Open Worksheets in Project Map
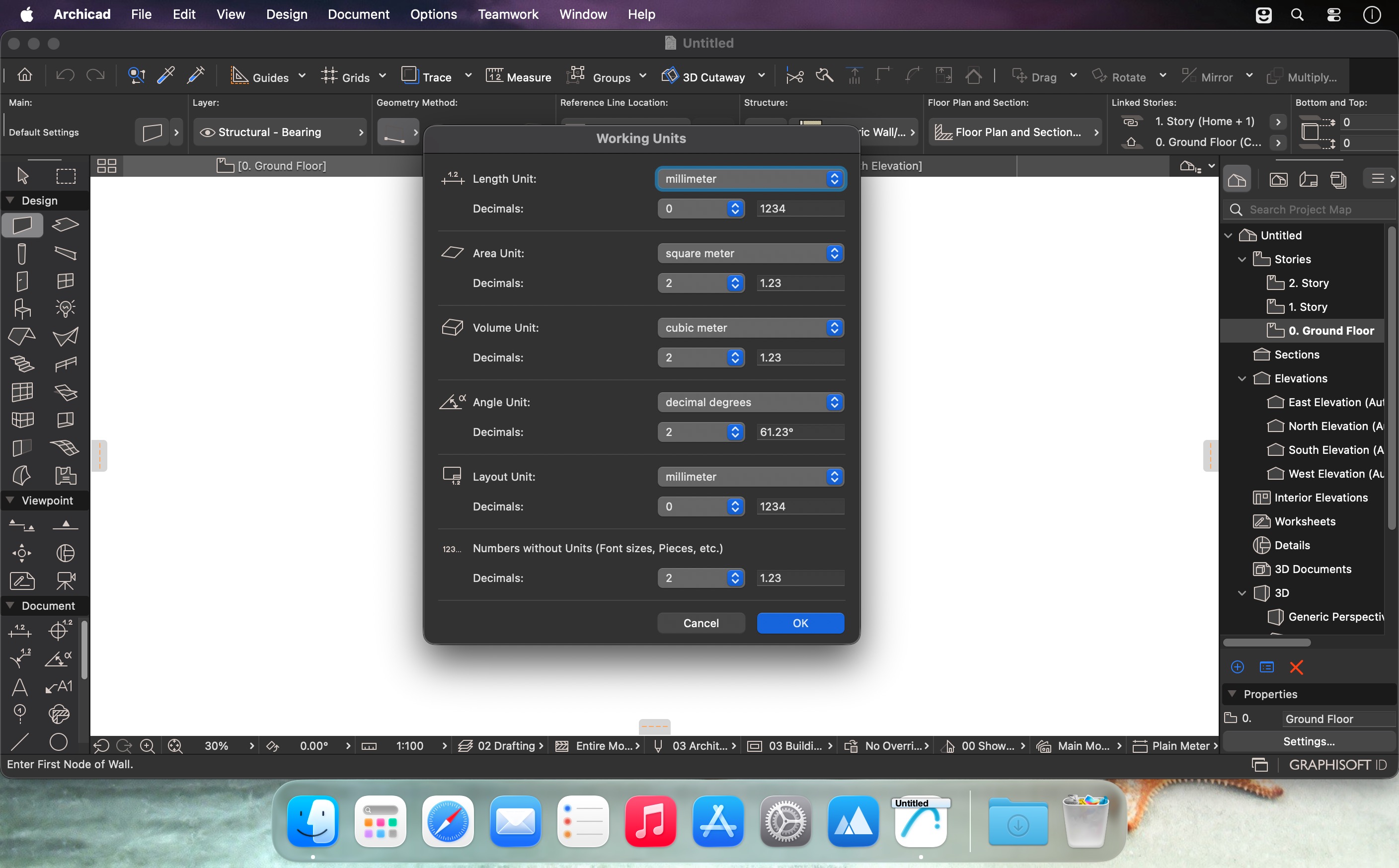The width and height of the screenshot is (1399, 868). (x=1295, y=522)
